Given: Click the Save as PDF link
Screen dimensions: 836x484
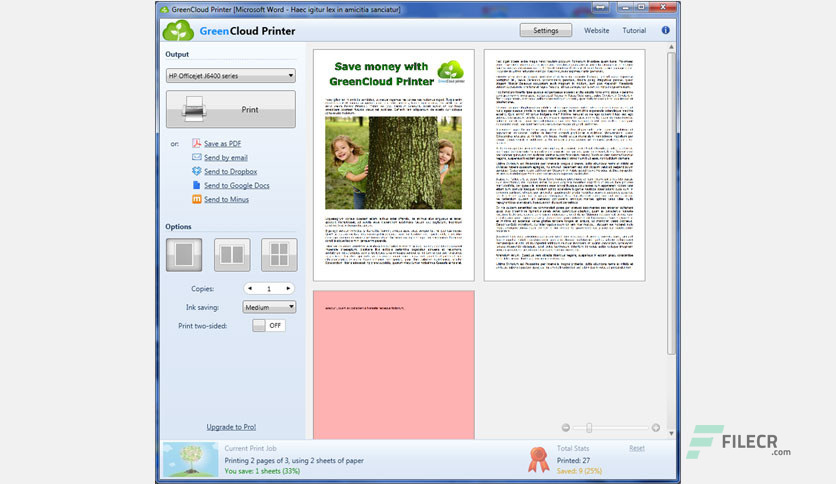Looking at the screenshot, I should (222, 143).
